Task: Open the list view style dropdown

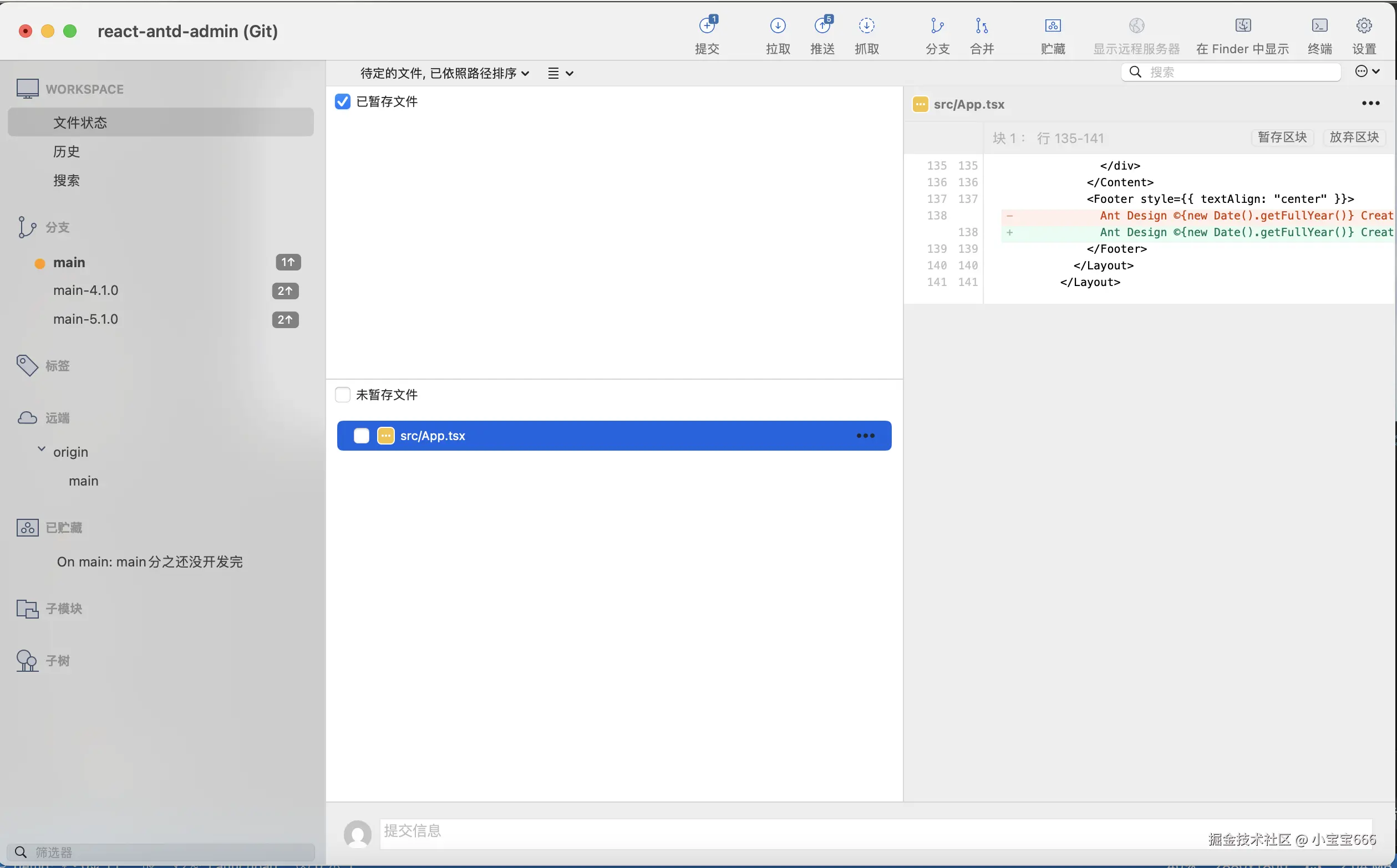Action: click(x=560, y=74)
